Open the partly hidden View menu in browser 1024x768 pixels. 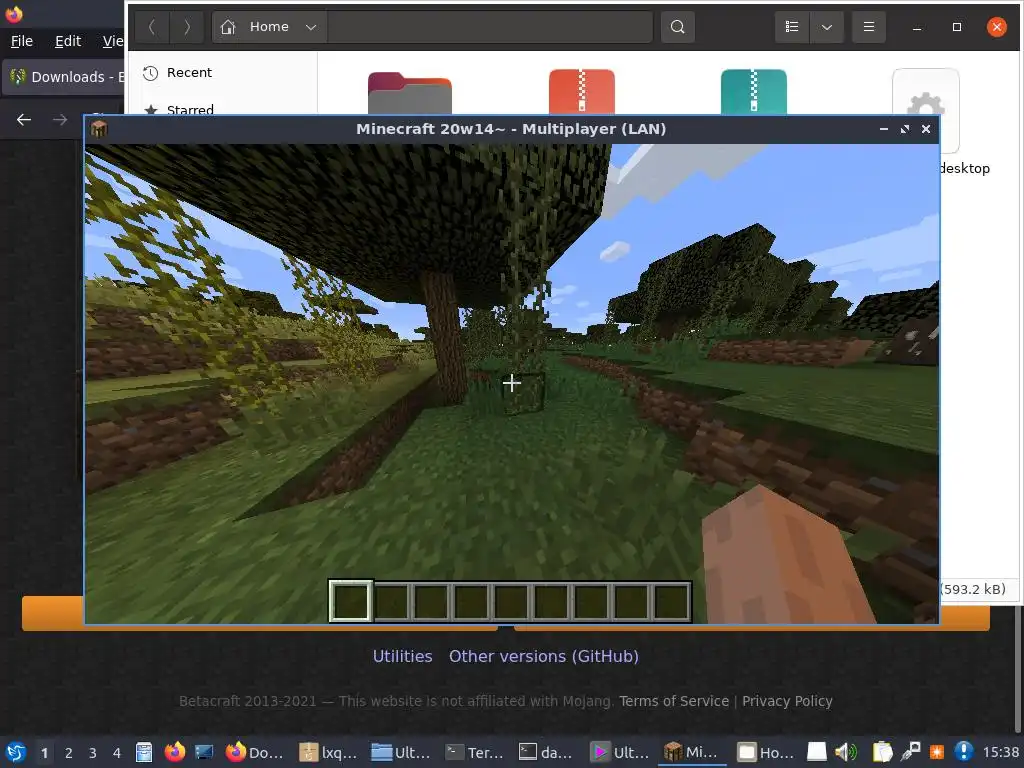[113, 41]
